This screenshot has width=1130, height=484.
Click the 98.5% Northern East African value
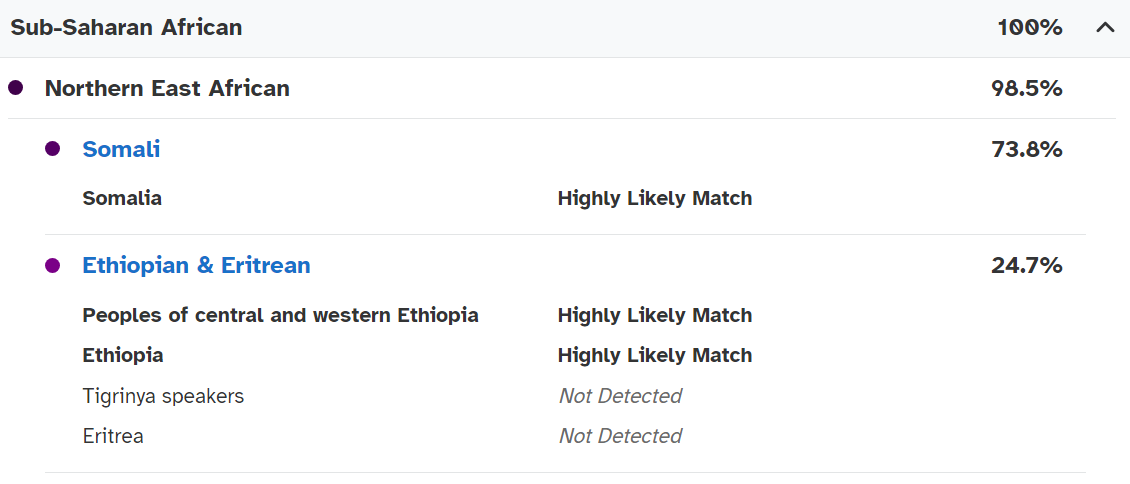[1026, 88]
